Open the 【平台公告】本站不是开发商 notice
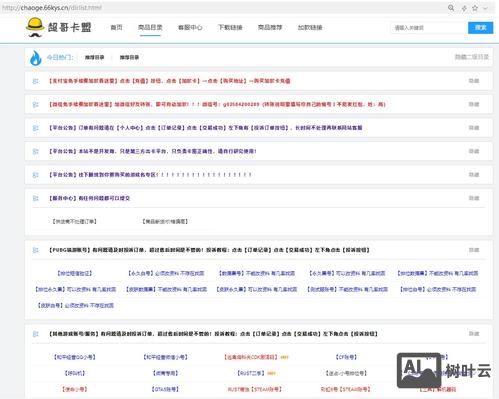 click(x=153, y=151)
